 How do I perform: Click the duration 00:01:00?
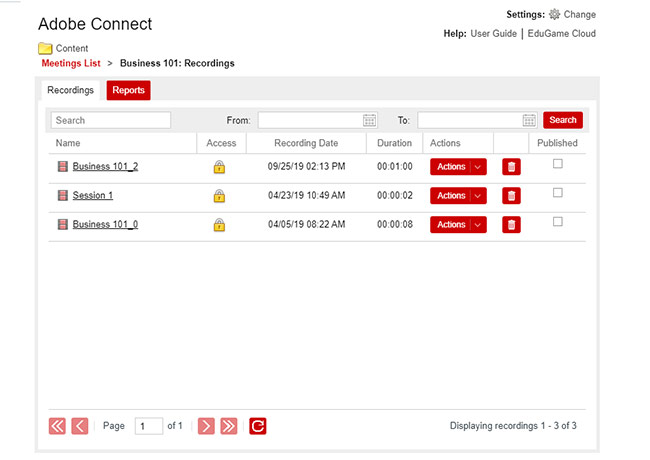click(x=395, y=167)
